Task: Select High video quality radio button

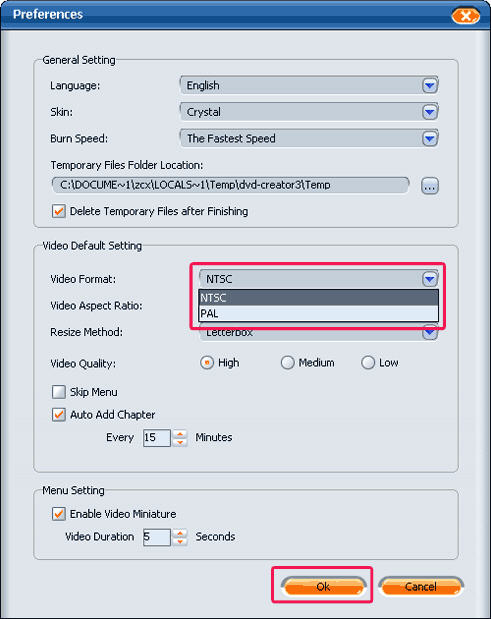Action: point(207,362)
